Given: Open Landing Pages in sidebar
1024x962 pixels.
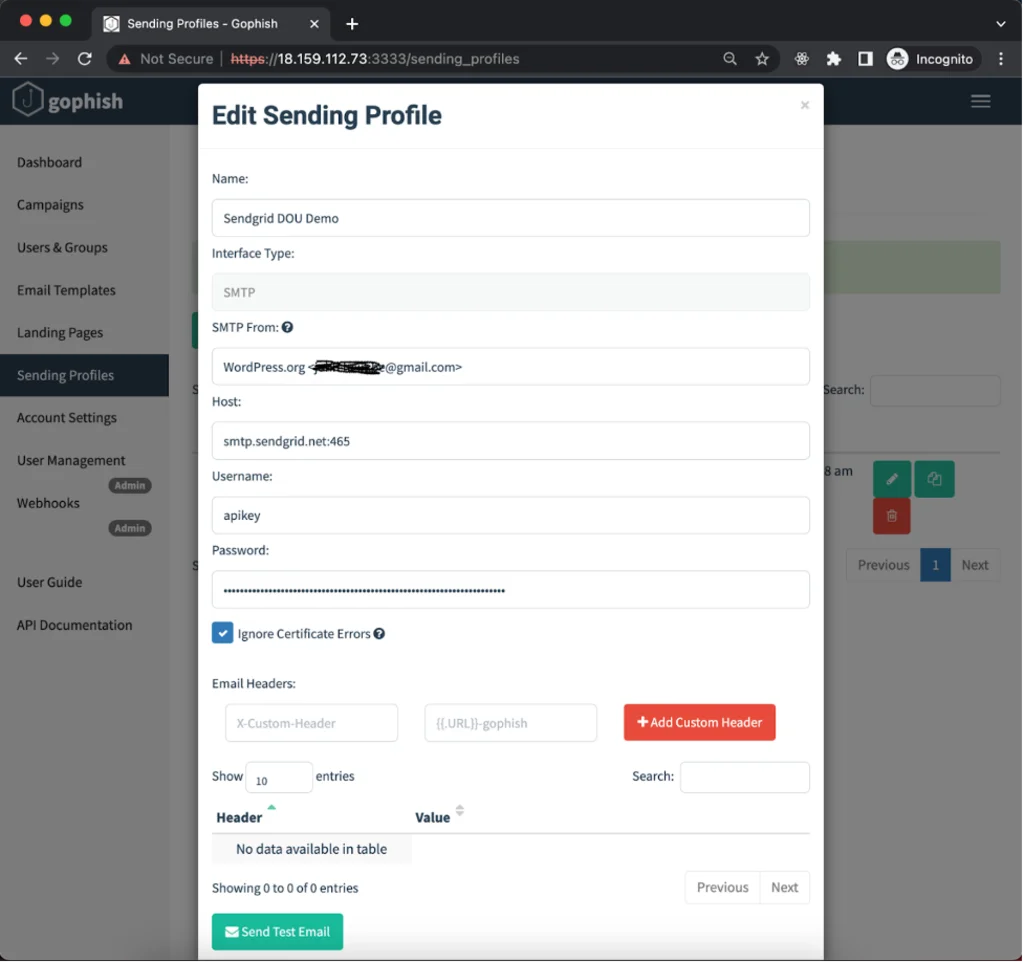Looking at the screenshot, I should (x=60, y=332).
